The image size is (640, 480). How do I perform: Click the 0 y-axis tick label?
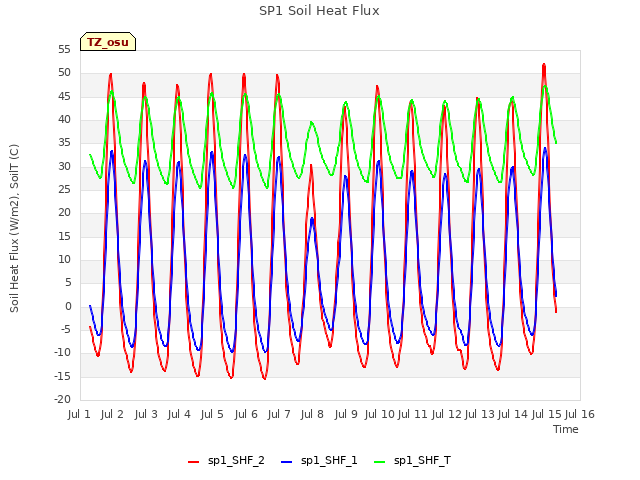pyautogui.click(x=68, y=306)
